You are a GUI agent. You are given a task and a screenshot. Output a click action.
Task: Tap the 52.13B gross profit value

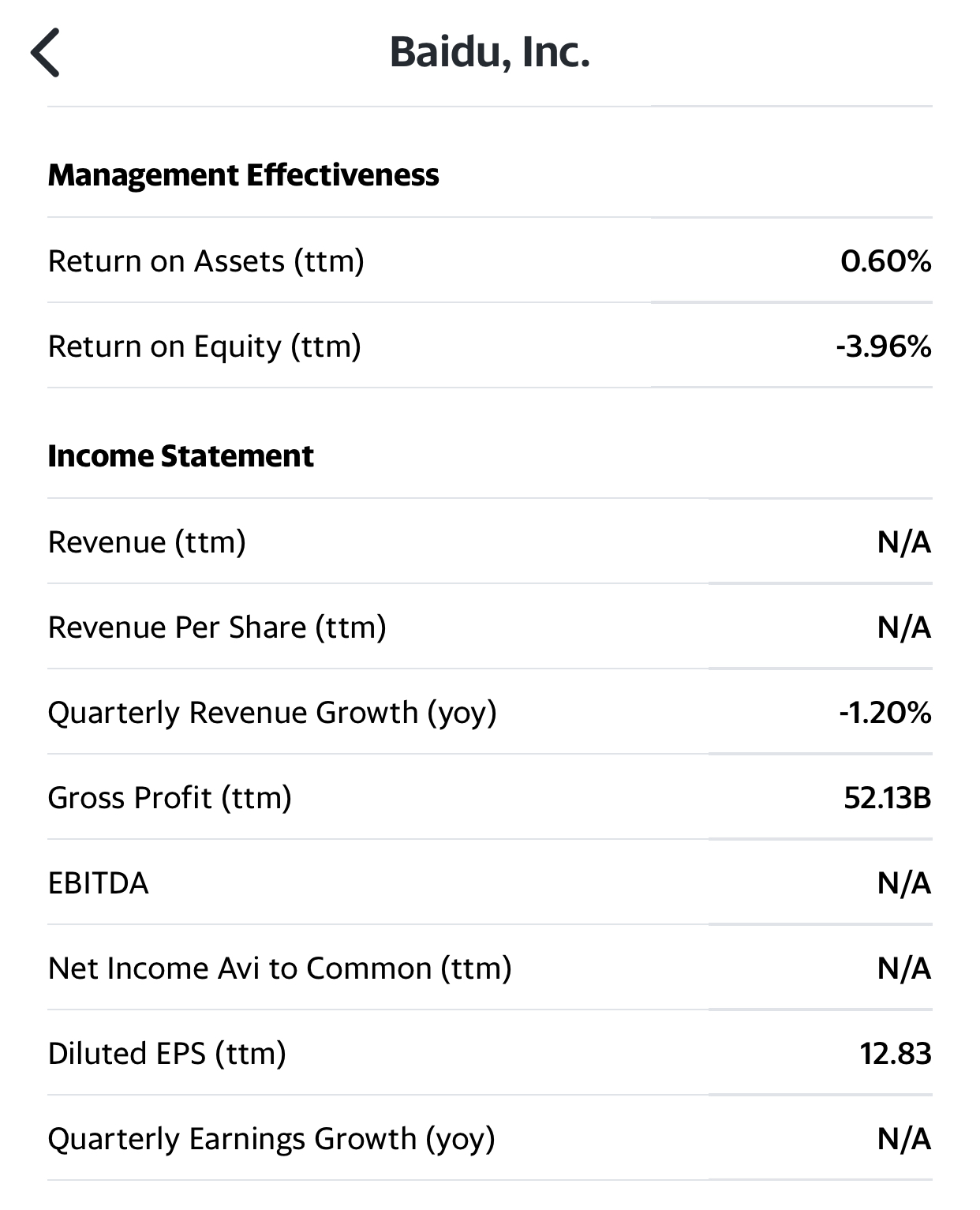coord(887,798)
